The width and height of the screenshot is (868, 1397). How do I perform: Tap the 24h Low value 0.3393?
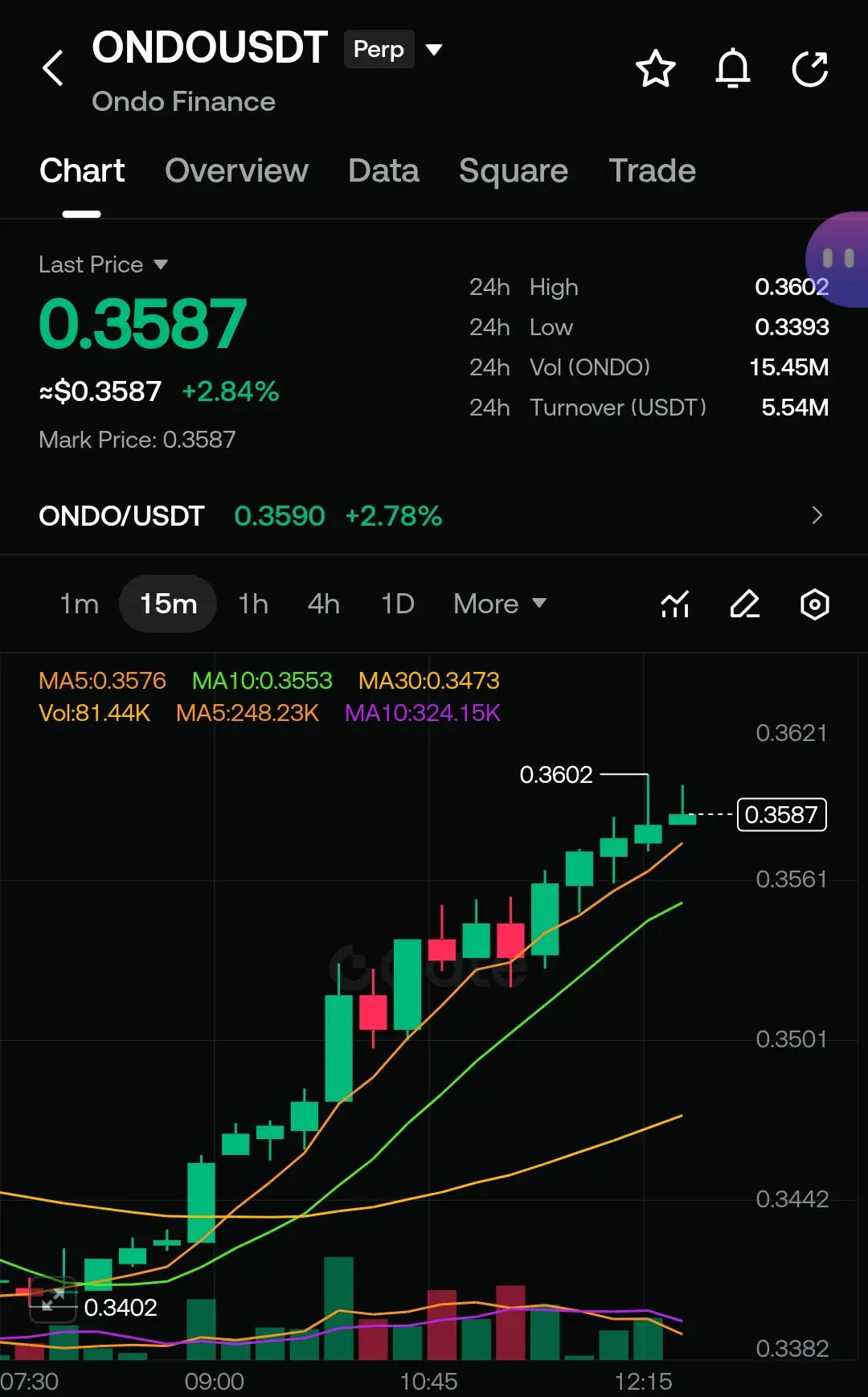click(792, 327)
